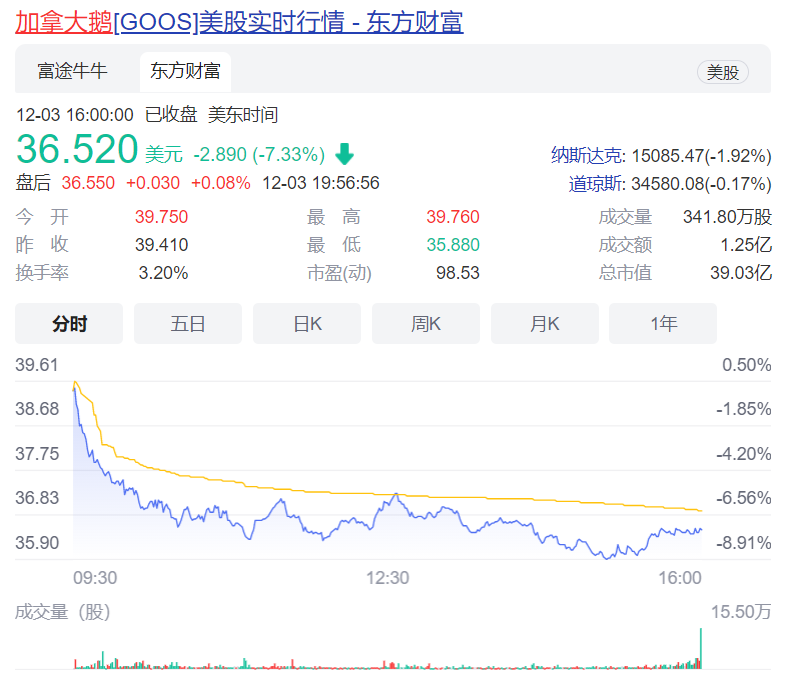Click the 总市值 value 39.03亿
791x681 pixels.
point(741,273)
